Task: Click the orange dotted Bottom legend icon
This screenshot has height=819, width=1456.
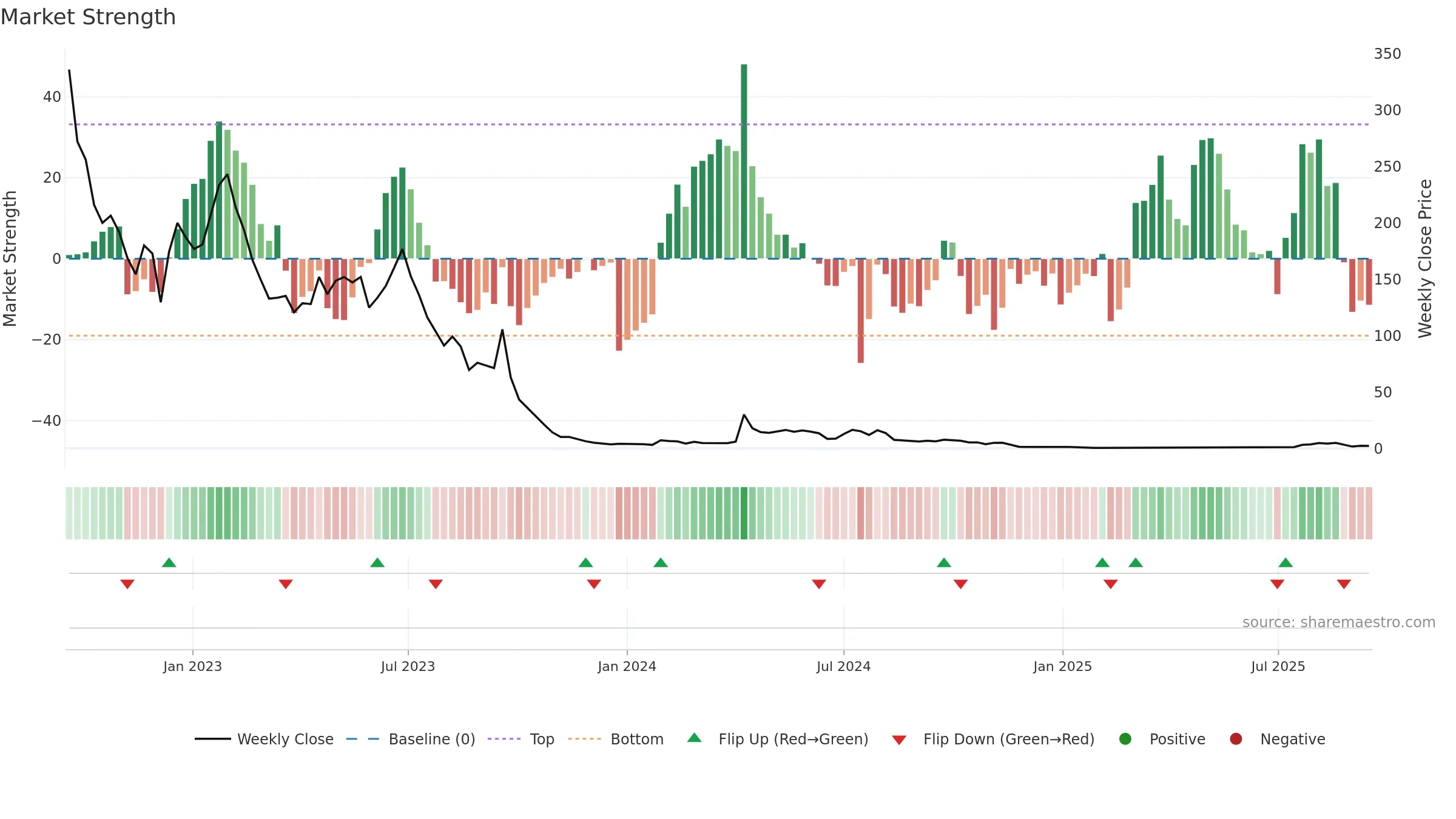Action: click(x=585, y=739)
